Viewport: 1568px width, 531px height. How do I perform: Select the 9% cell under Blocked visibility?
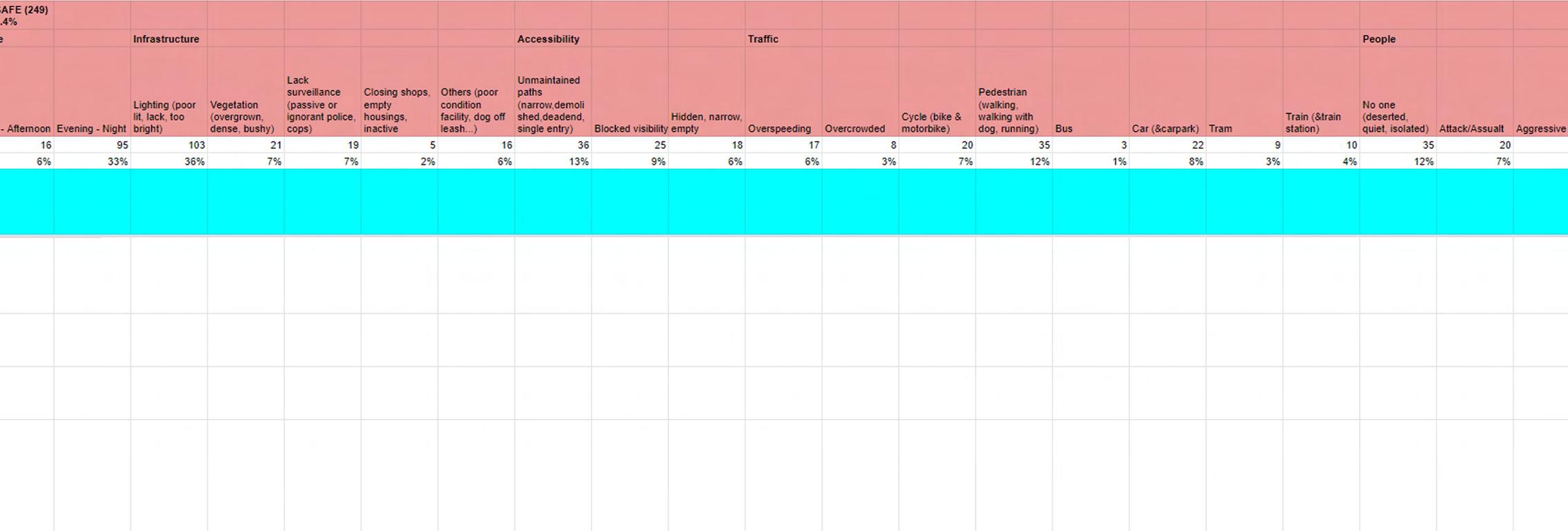(630, 161)
